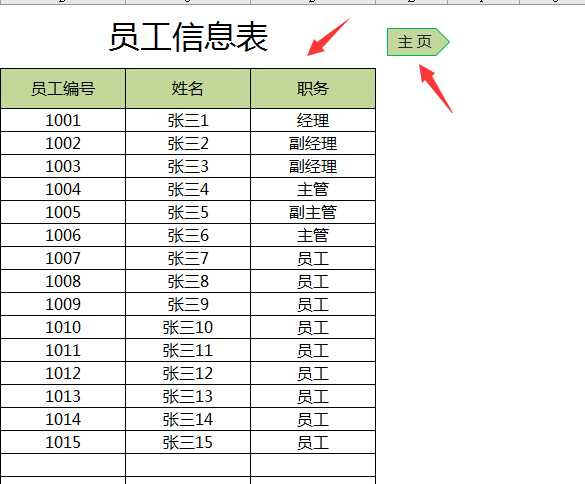
Task: Click the 员工 cell in row 1012
Action: (313, 373)
